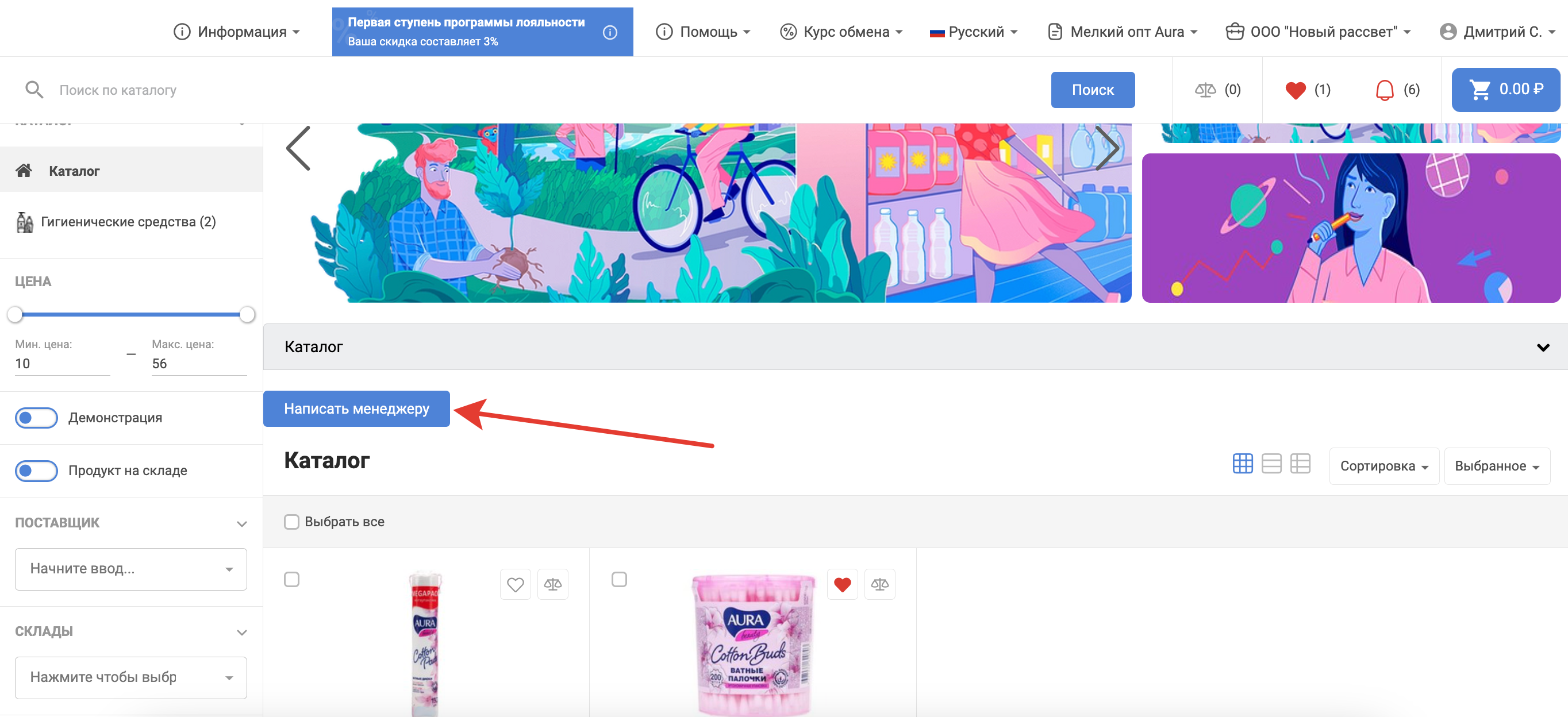Click the compare scales icon in header
Screen dimensions: 1568x717
[x=1205, y=90]
